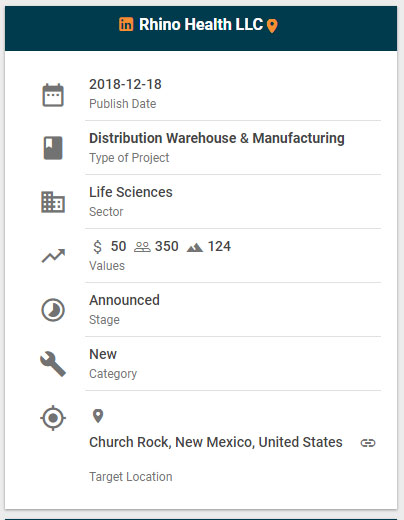Click the Announced stage value

click(x=124, y=300)
